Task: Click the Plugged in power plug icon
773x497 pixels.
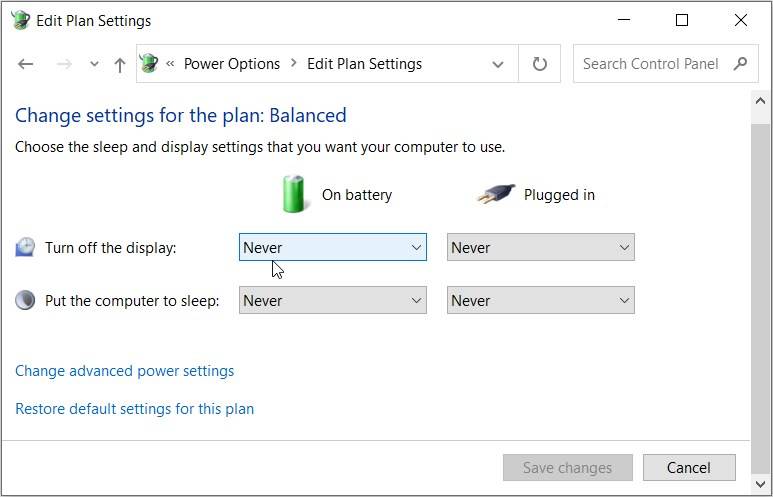Action: (495, 194)
